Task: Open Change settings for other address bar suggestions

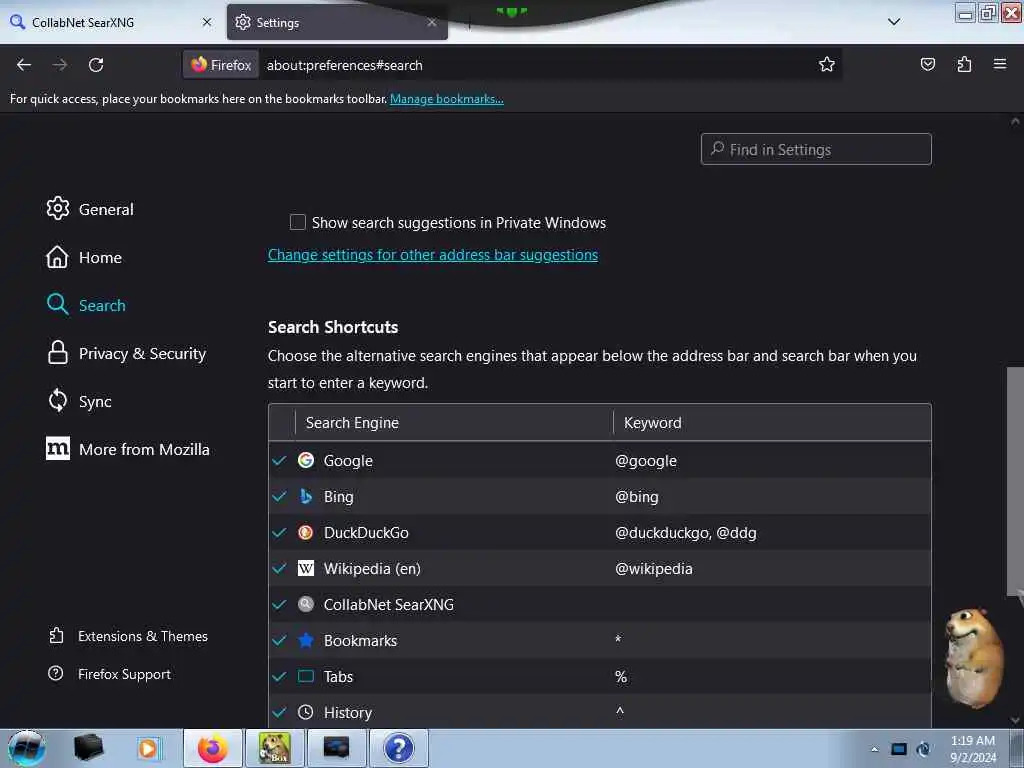Action: coord(432,255)
